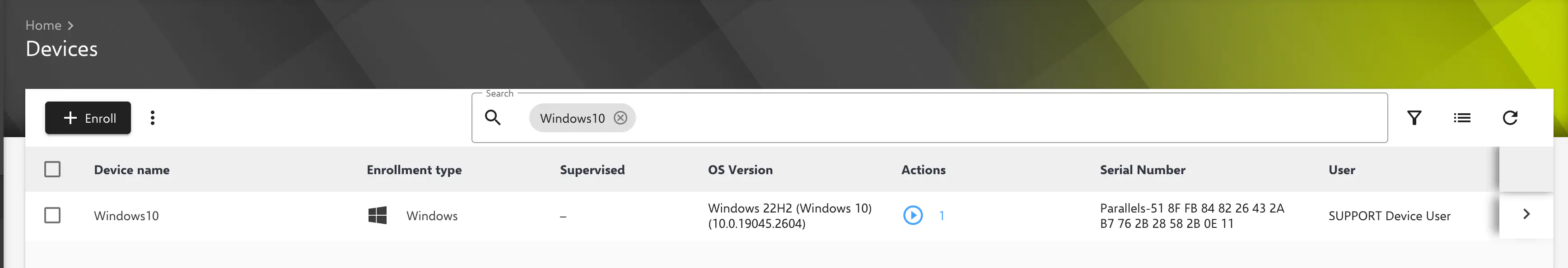This screenshot has height=268, width=1568.
Task: Open the Windows10 device name
Action: coord(126,216)
